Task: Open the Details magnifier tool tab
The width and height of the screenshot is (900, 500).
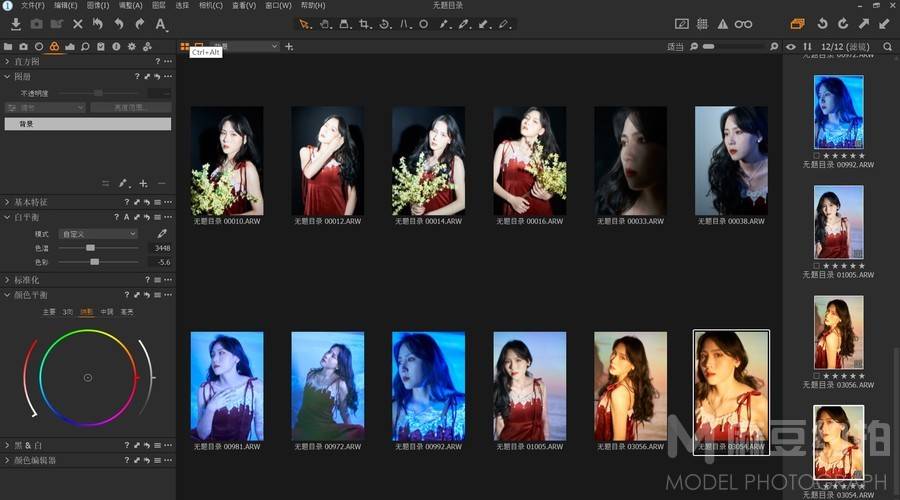Action: [x=86, y=46]
